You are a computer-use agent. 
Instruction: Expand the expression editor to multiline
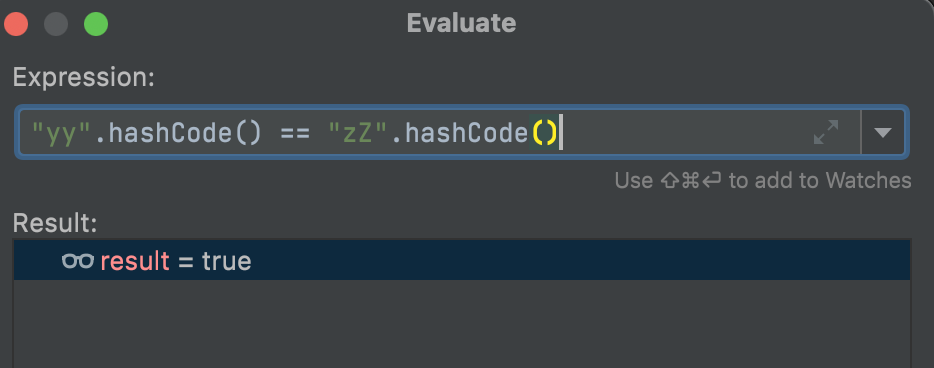click(826, 132)
